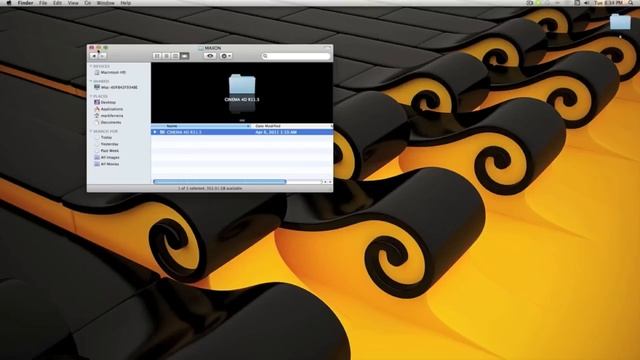Open the Window menu
Image resolution: width=640 pixels, height=360 pixels.
[105, 3]
